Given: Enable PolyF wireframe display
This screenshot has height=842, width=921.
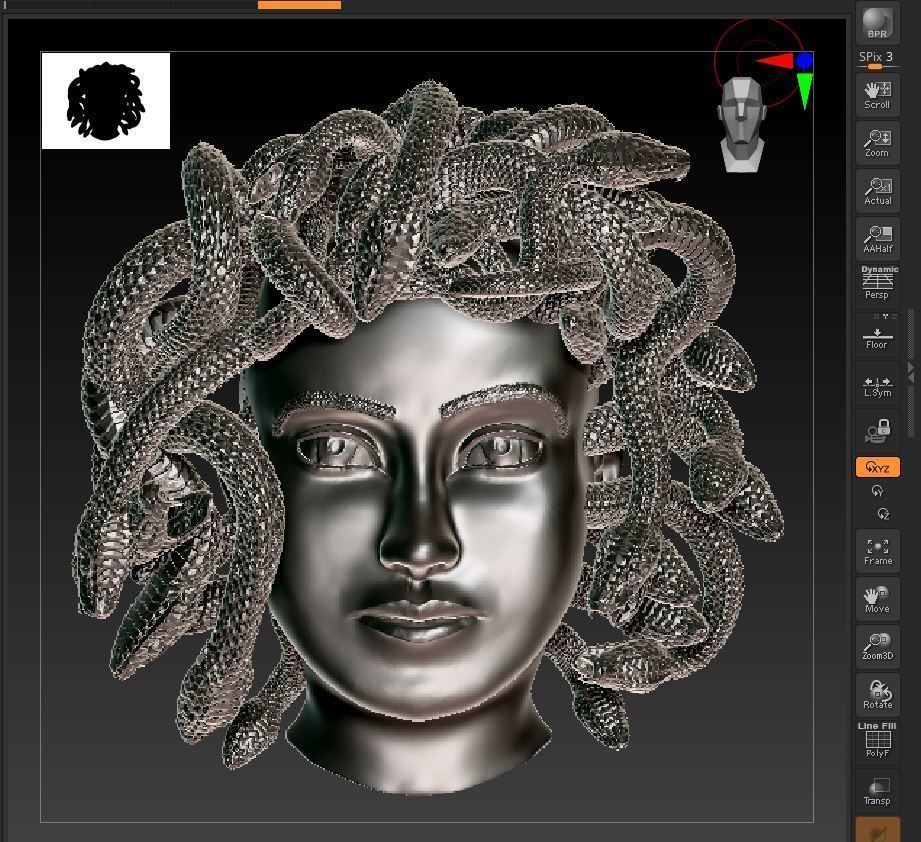Looking at the screenshot, I should click(876, 741).
